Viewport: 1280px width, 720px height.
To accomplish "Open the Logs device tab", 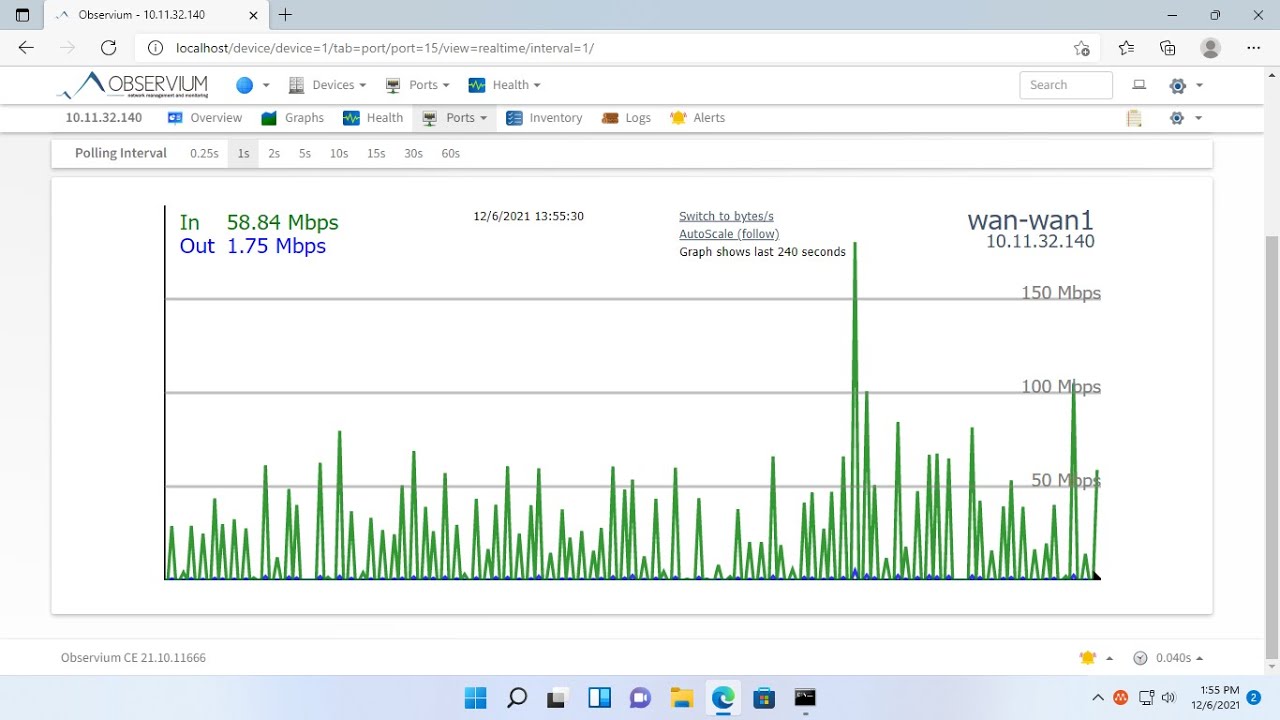I will click(x=627, y=118).
